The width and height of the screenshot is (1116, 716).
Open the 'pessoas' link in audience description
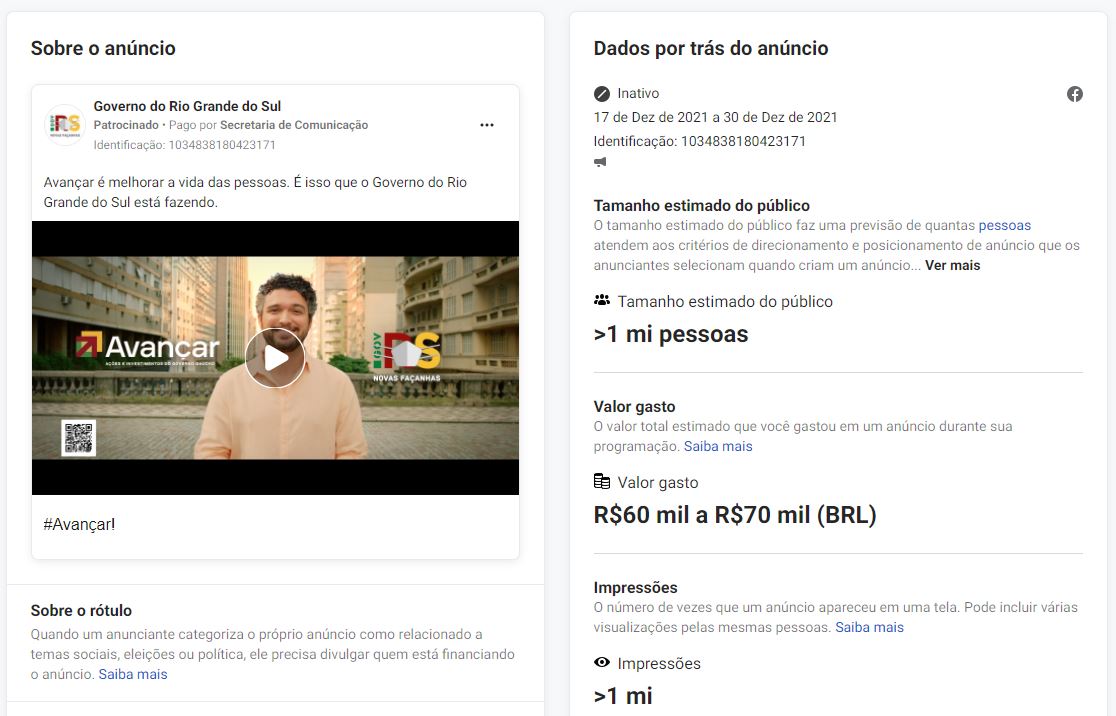point(1004,226)
